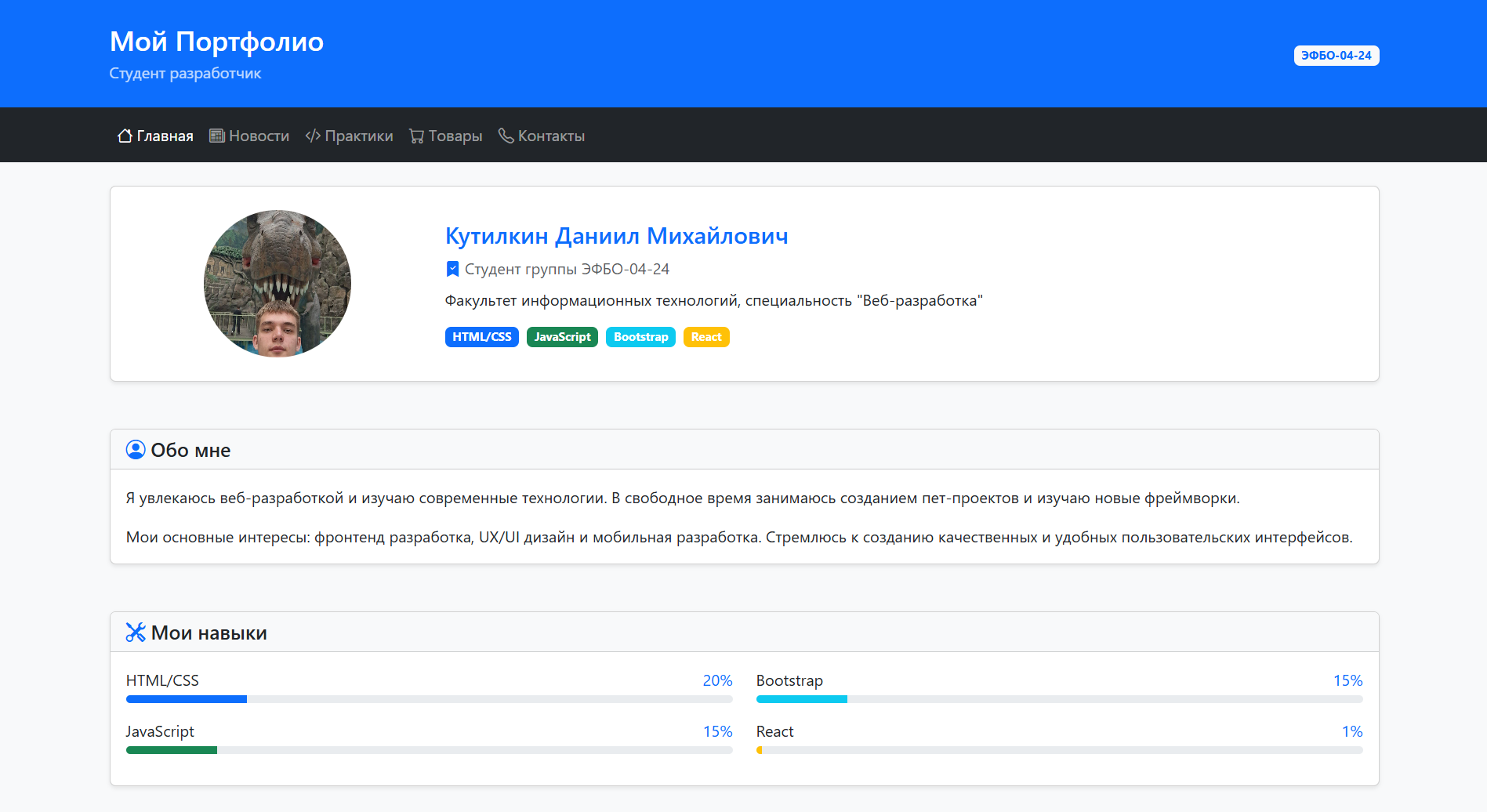Click the bookmark icon near Студент группы
Screen dimensions: 1487x812
[x=452, y=269]
